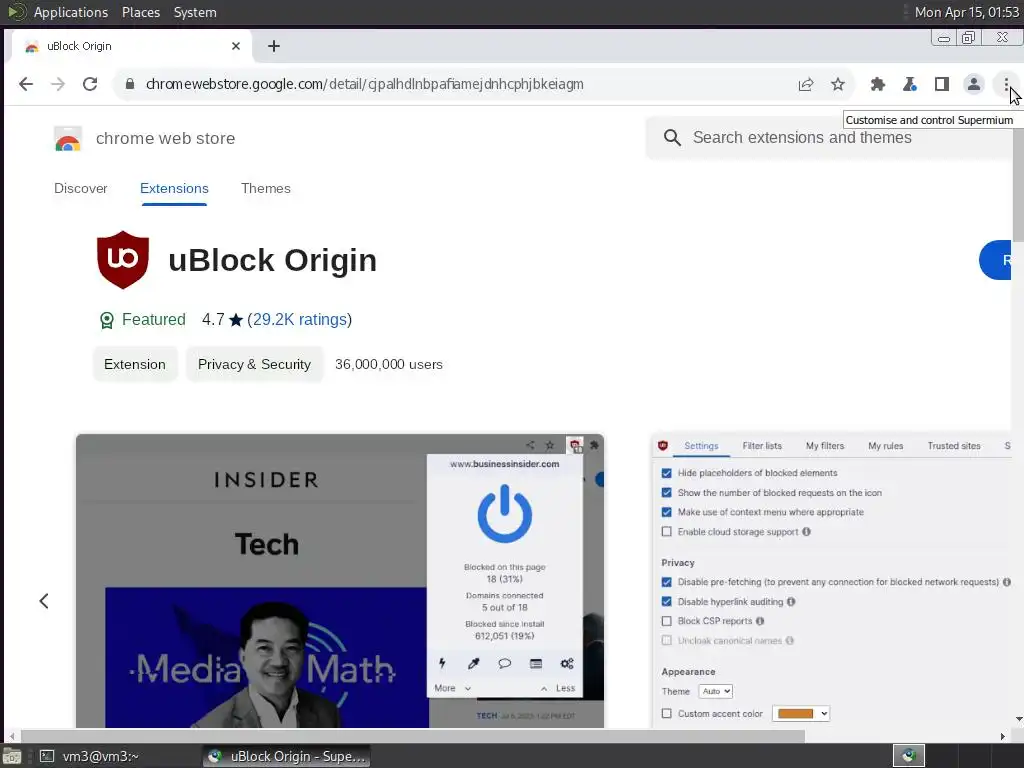The width and height of the screenshot is (1024, 768).
Task: Click the Featured label
Action: [x=153, y=319]
